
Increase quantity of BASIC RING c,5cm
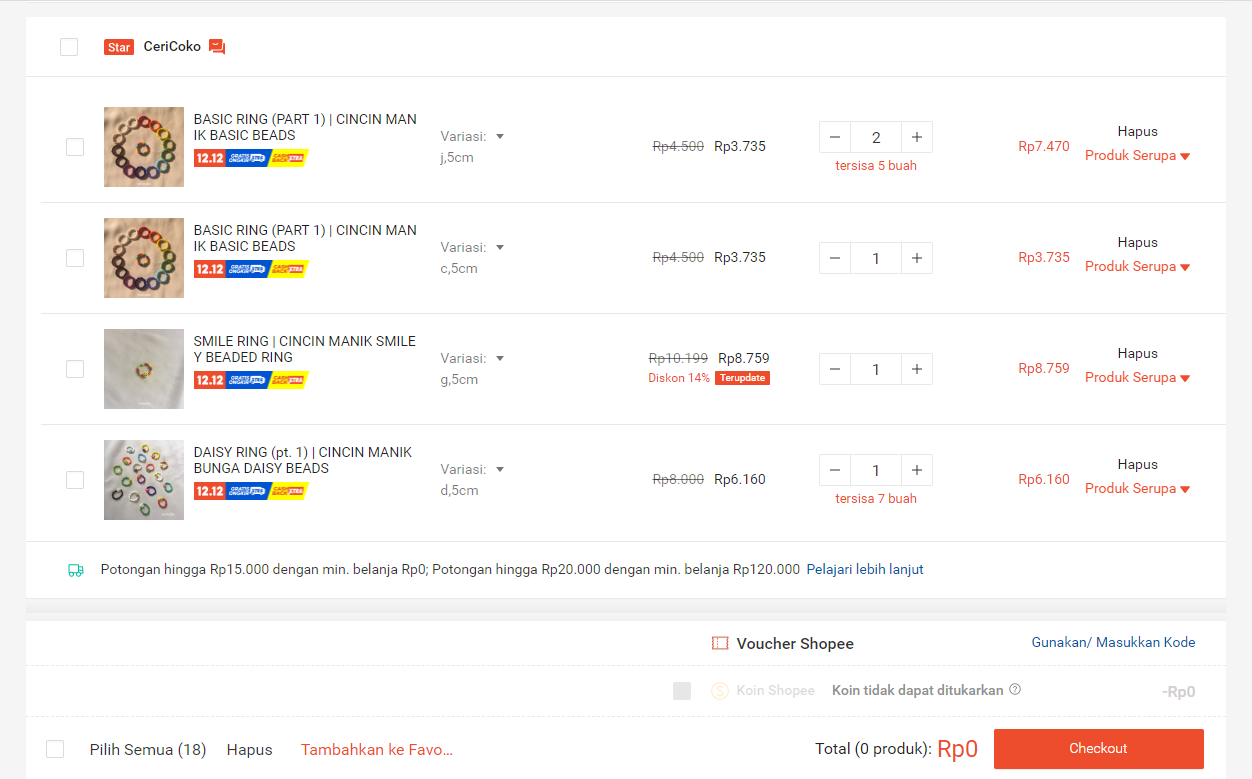click(x=917, y=258)
